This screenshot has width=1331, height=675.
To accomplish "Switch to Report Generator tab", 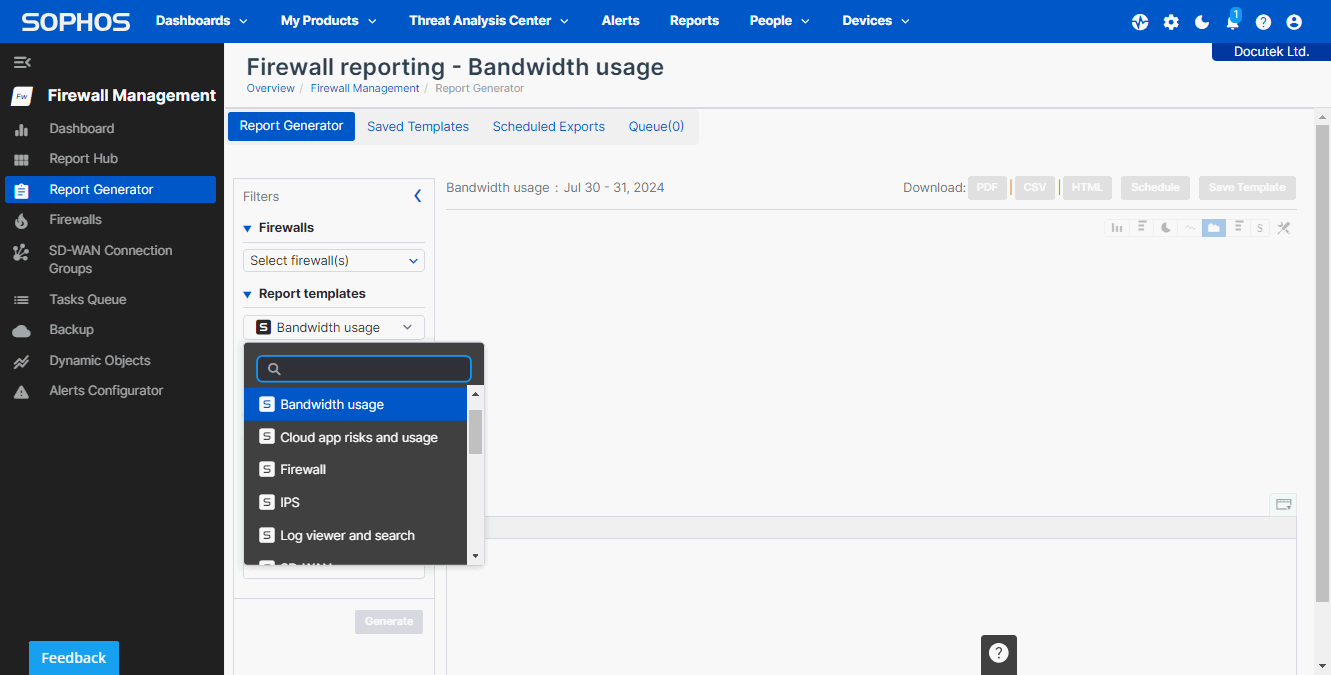I will 291,126.
